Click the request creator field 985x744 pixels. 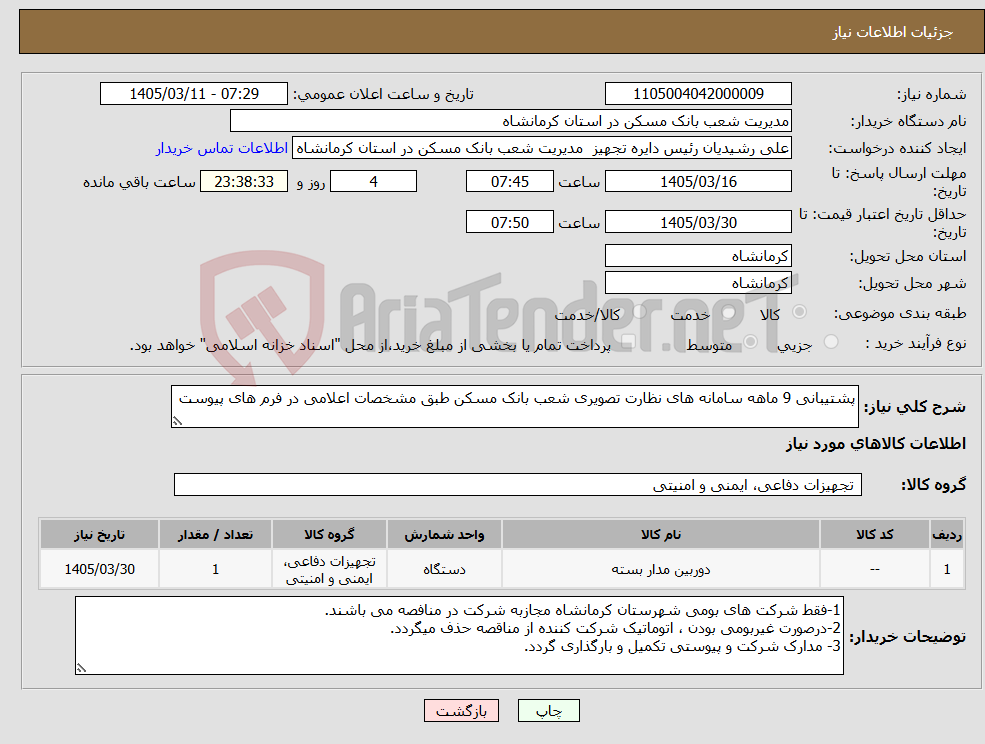541,148
